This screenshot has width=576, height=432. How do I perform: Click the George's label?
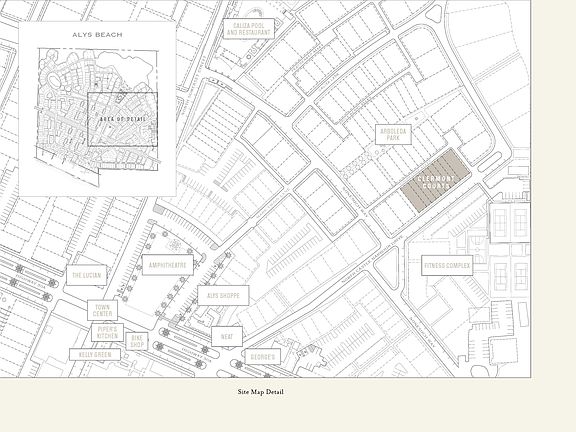[263, 357]
